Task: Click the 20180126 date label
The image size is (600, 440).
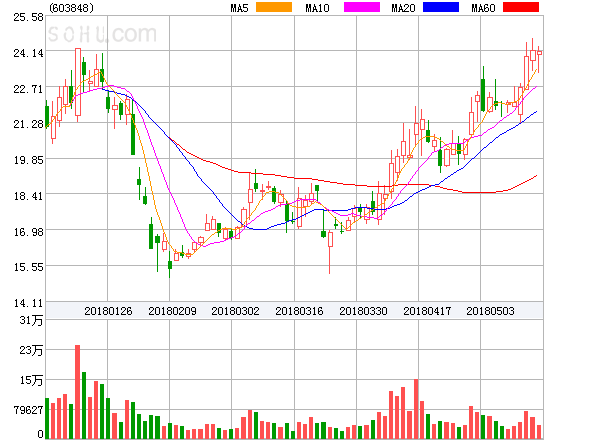Action: click(x=108, y=311)
